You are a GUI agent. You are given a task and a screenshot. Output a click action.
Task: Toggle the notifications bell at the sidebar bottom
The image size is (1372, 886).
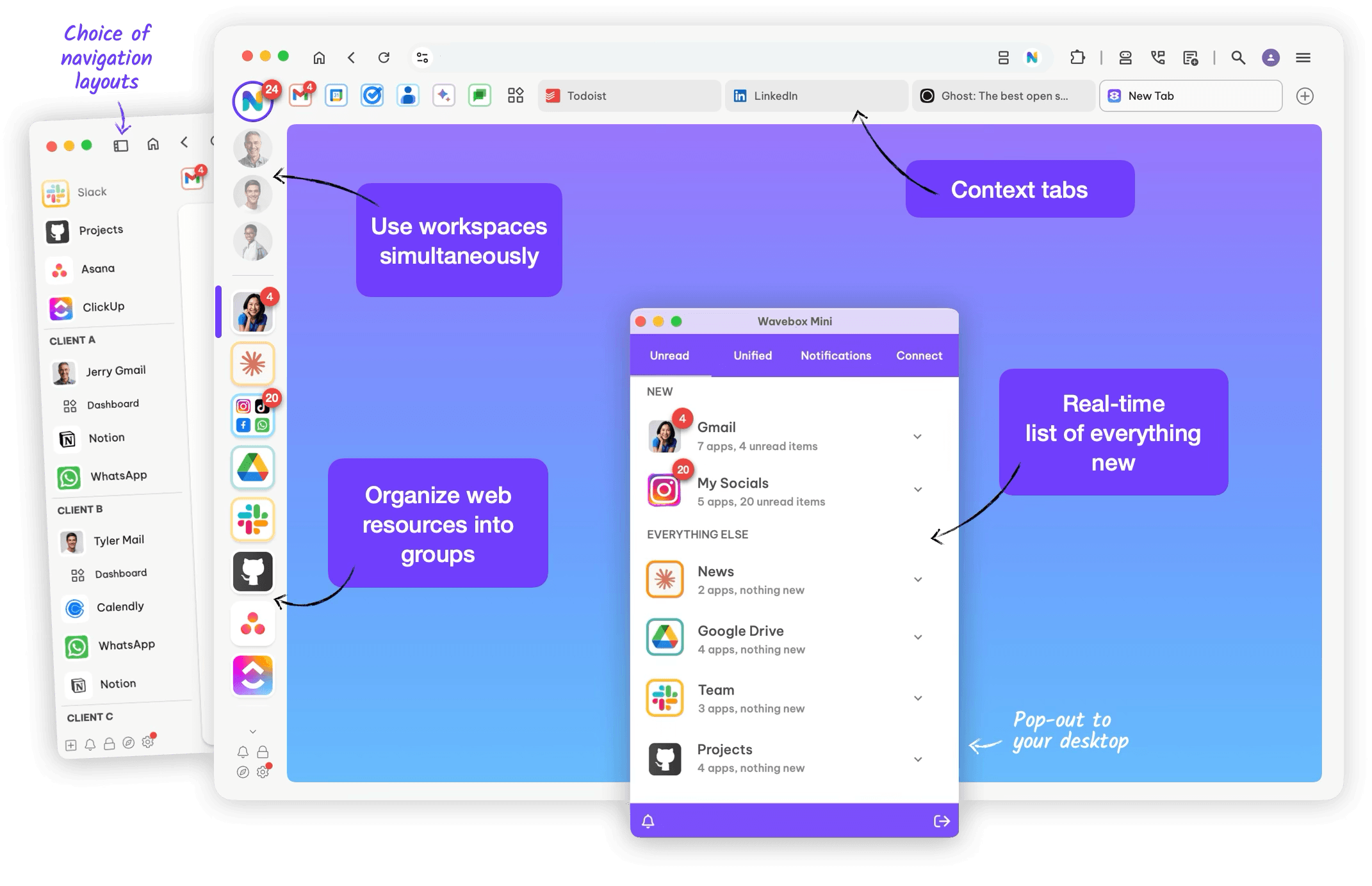coord(243,752)
